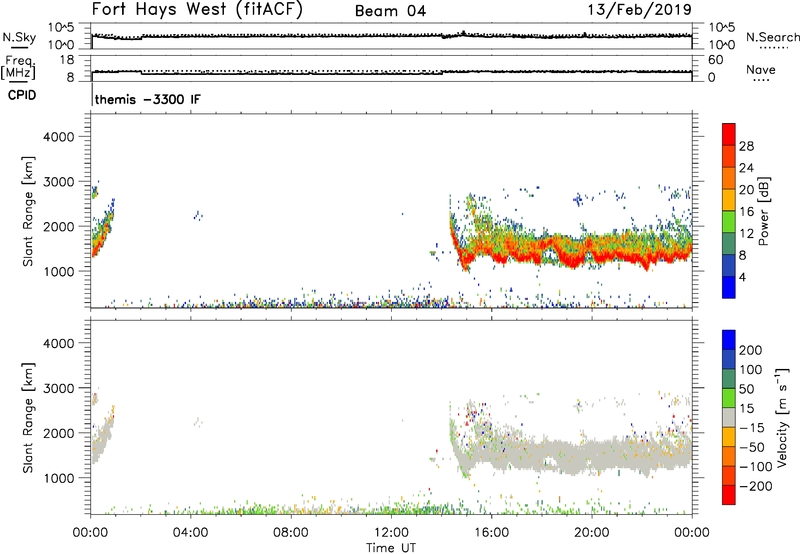800x554 pixels.
Task: Click the velocity colorbar value '200'
Action: click(x=751, y=350)
